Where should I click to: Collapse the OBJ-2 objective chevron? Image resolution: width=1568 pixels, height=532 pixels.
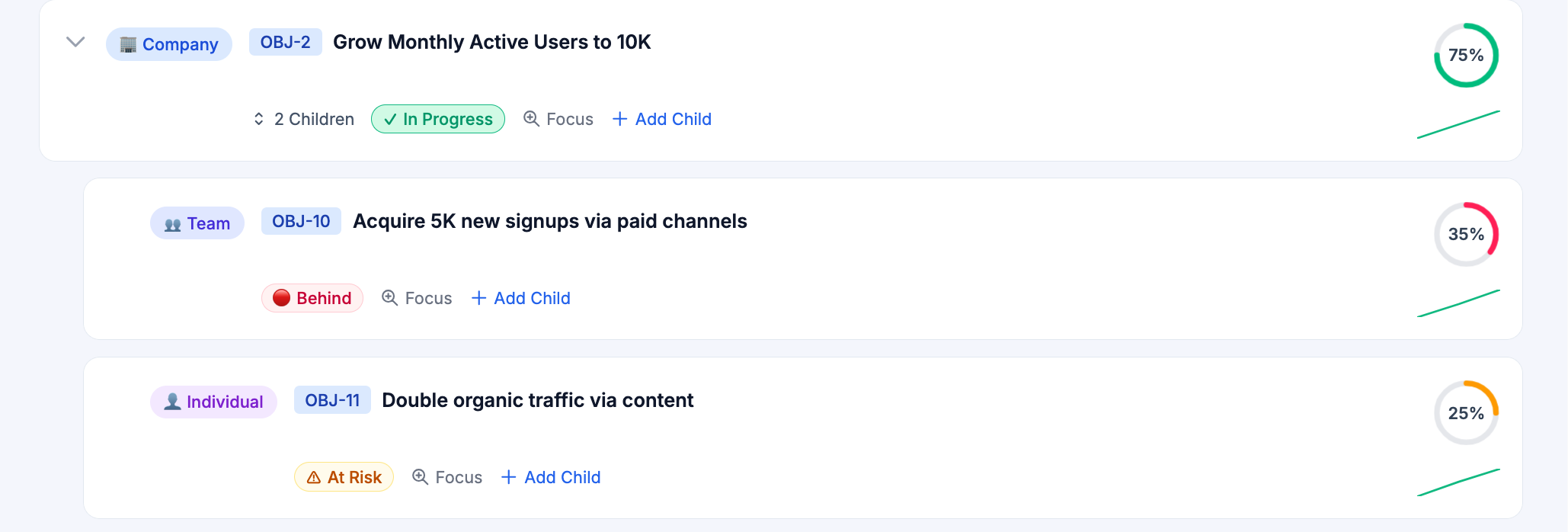[75, 42]
